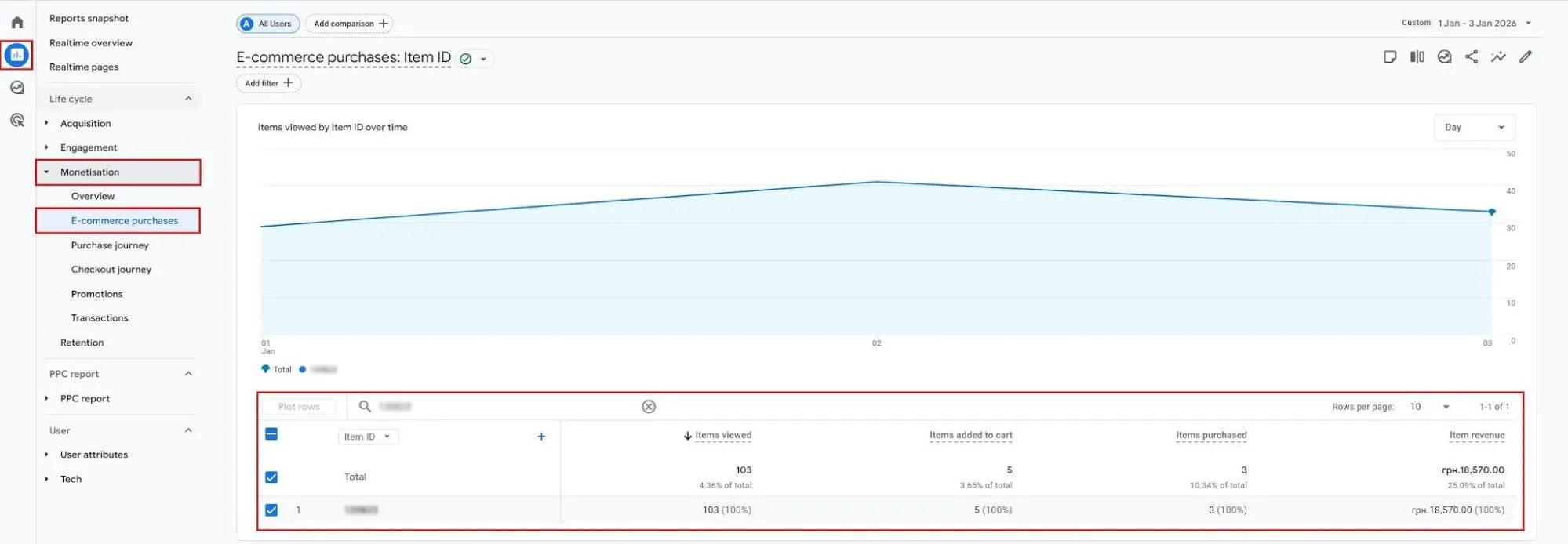
Task: Open the Advertising icon in left rail
Action: click(17, 120)
